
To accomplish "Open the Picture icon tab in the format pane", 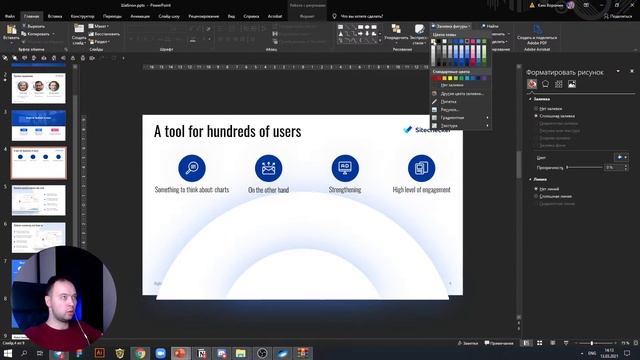I will 572,84.
